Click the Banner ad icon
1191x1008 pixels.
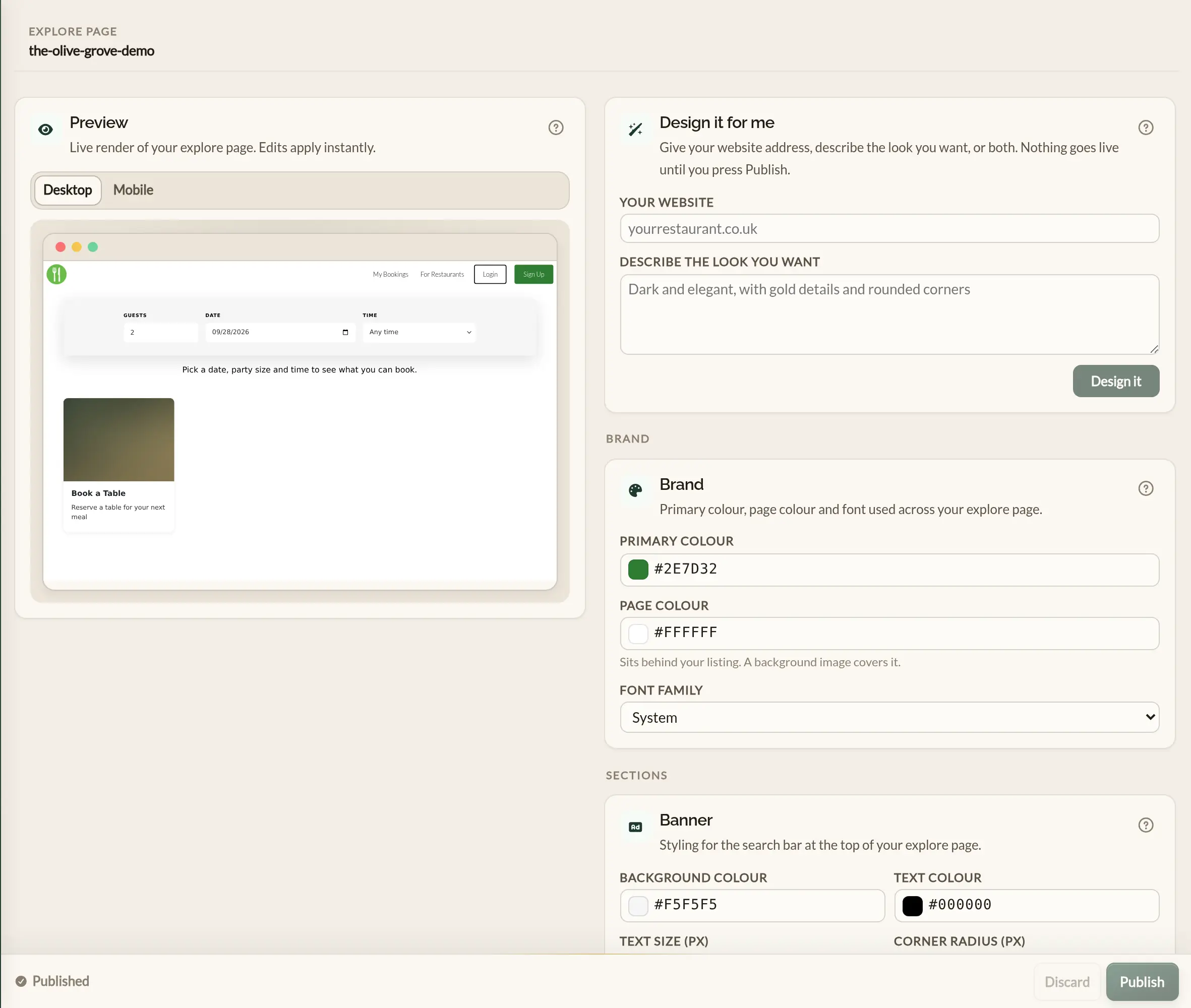click(635, 827)
